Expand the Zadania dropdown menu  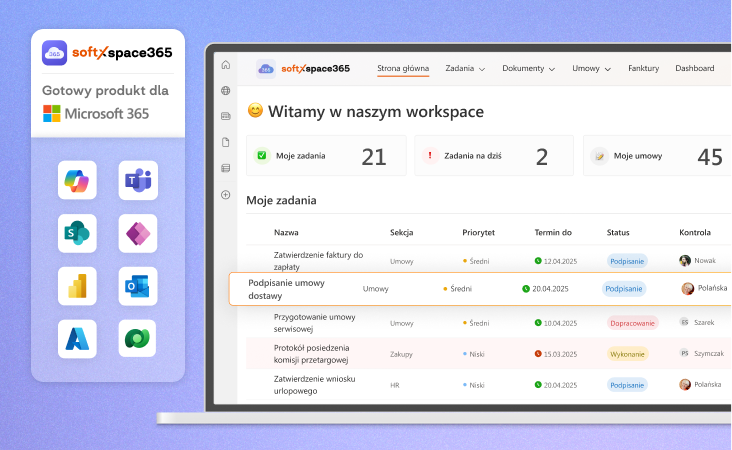(465, 69)
